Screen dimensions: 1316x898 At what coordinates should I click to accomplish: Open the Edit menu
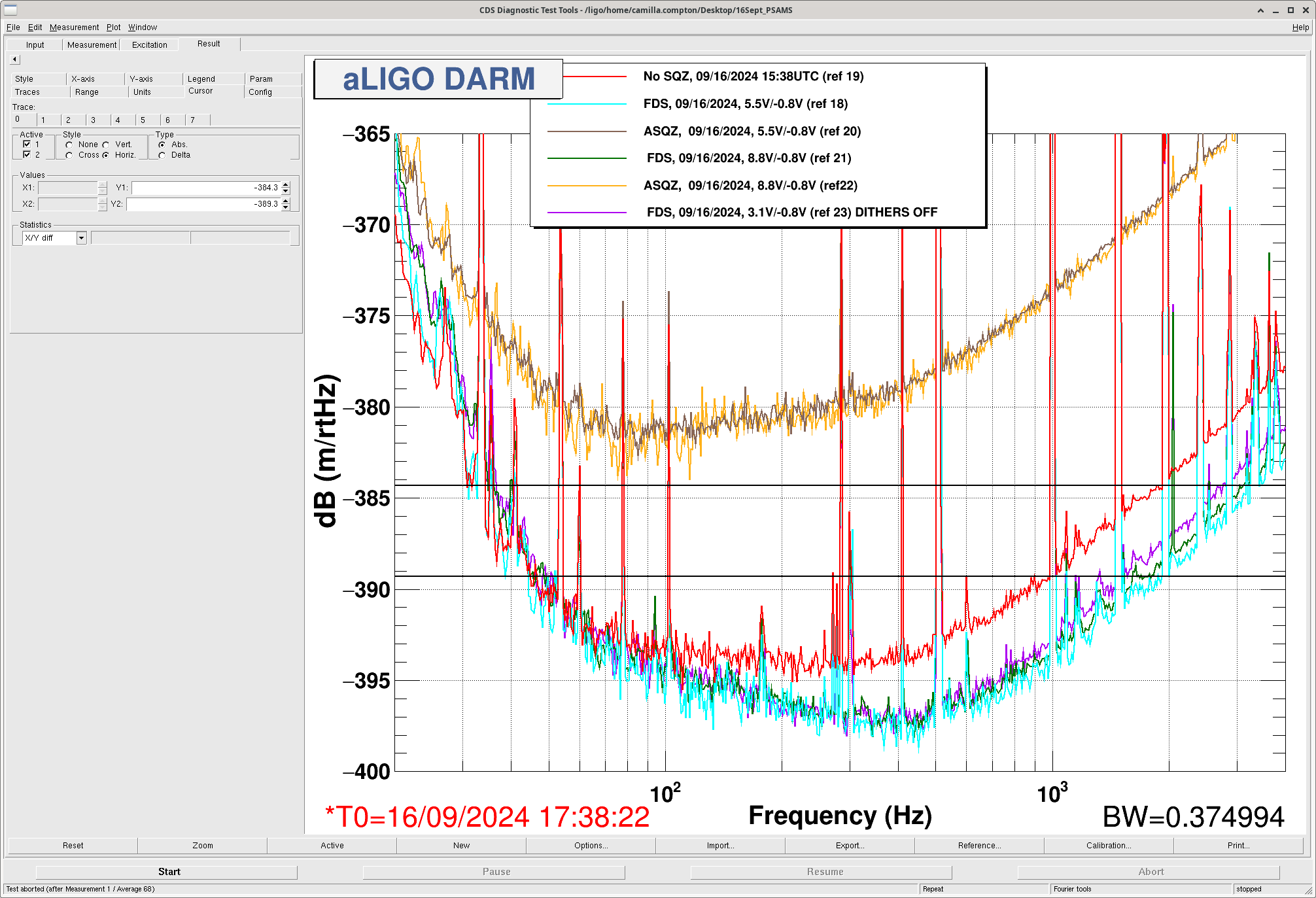pos(35,27)
